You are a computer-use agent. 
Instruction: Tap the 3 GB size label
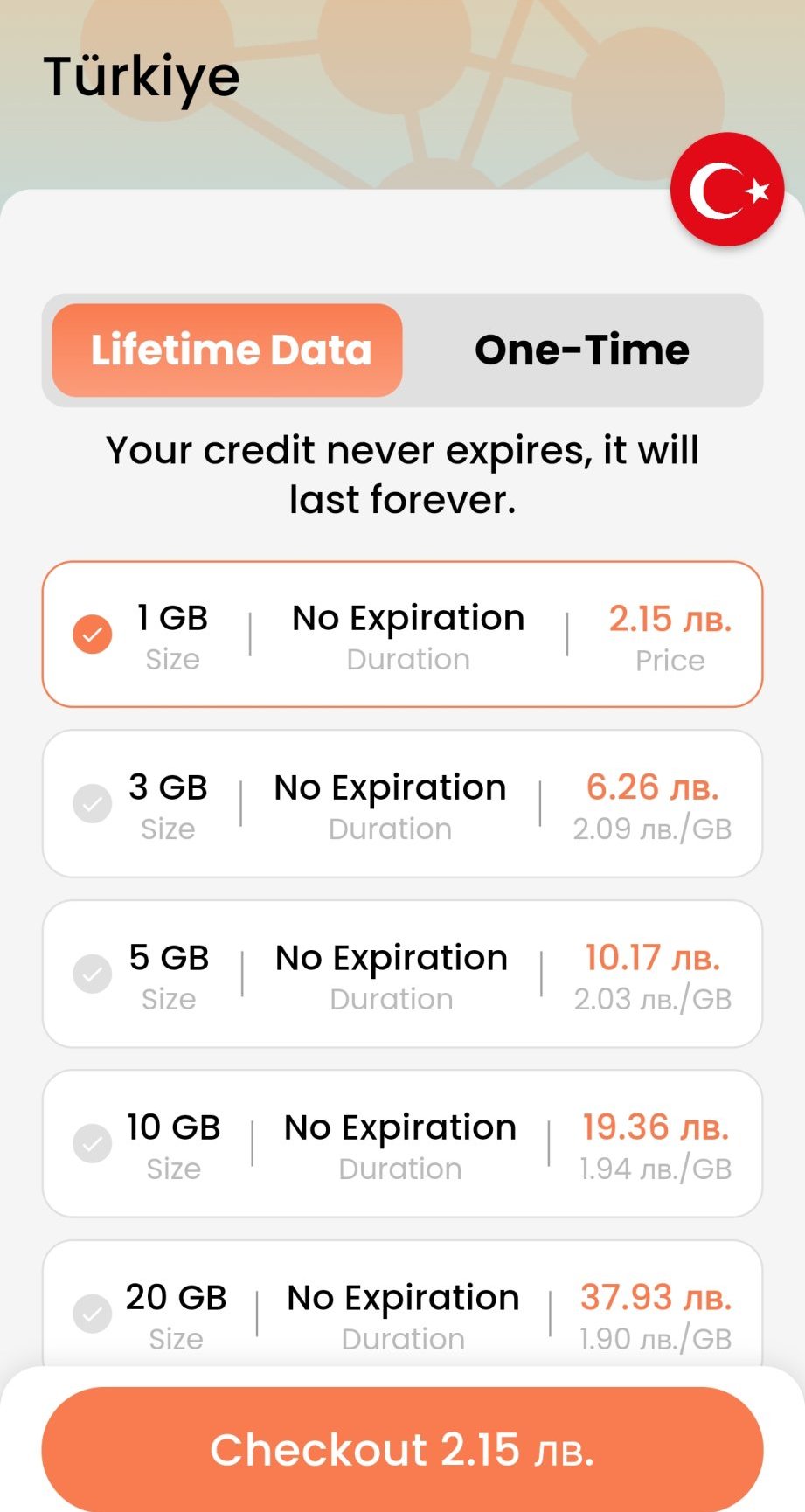[168, 787]
